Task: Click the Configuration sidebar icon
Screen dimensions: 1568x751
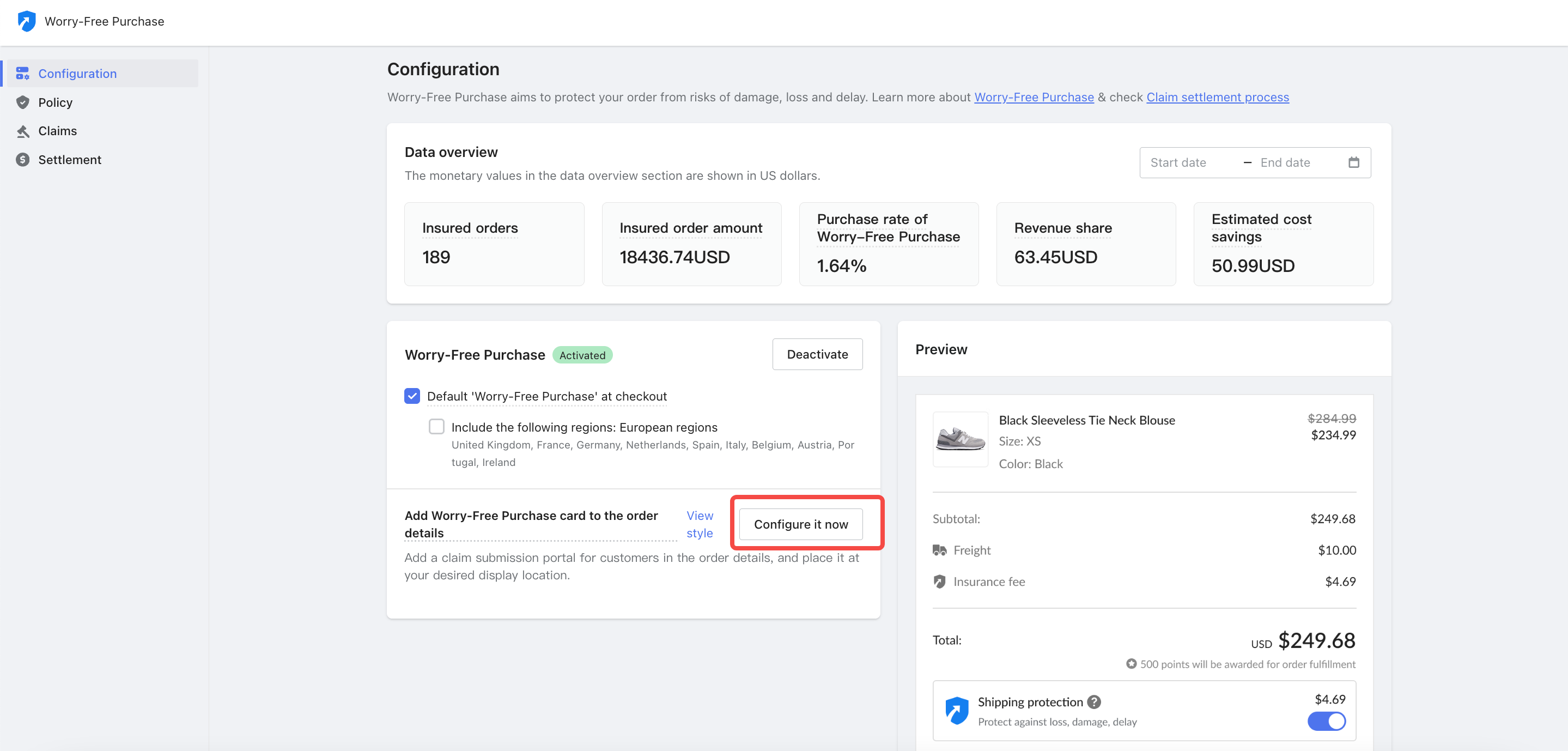Action: point(22,74)
